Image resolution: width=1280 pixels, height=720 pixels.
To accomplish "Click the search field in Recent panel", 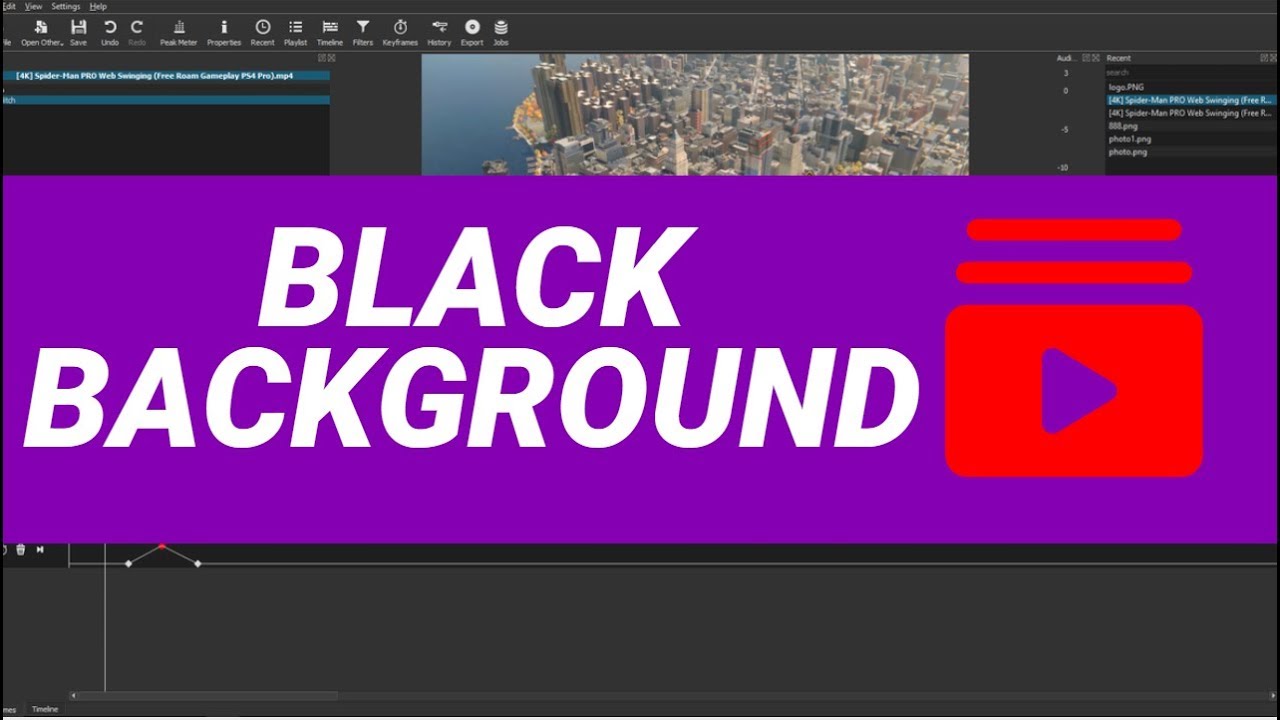I will [1190, 73].
